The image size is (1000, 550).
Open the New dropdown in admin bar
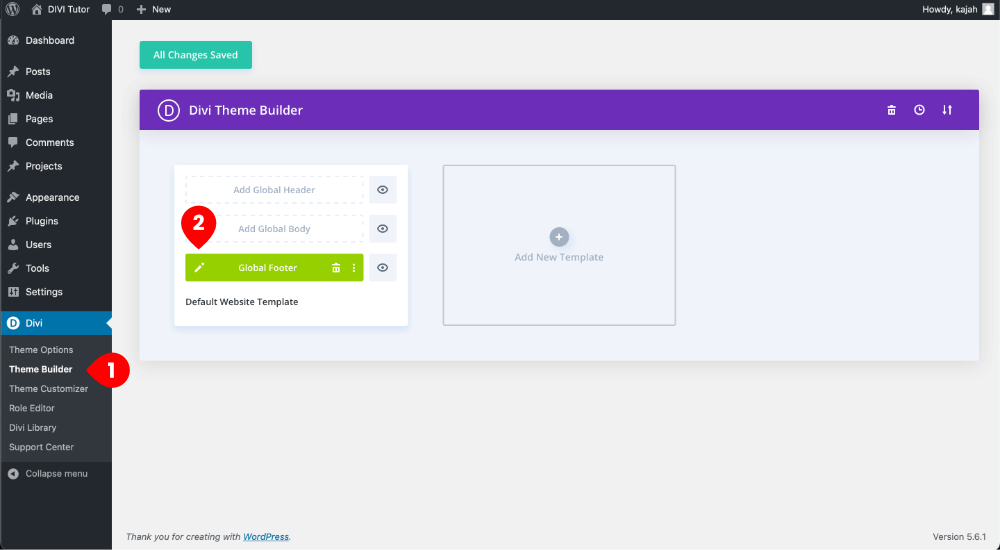154,10
